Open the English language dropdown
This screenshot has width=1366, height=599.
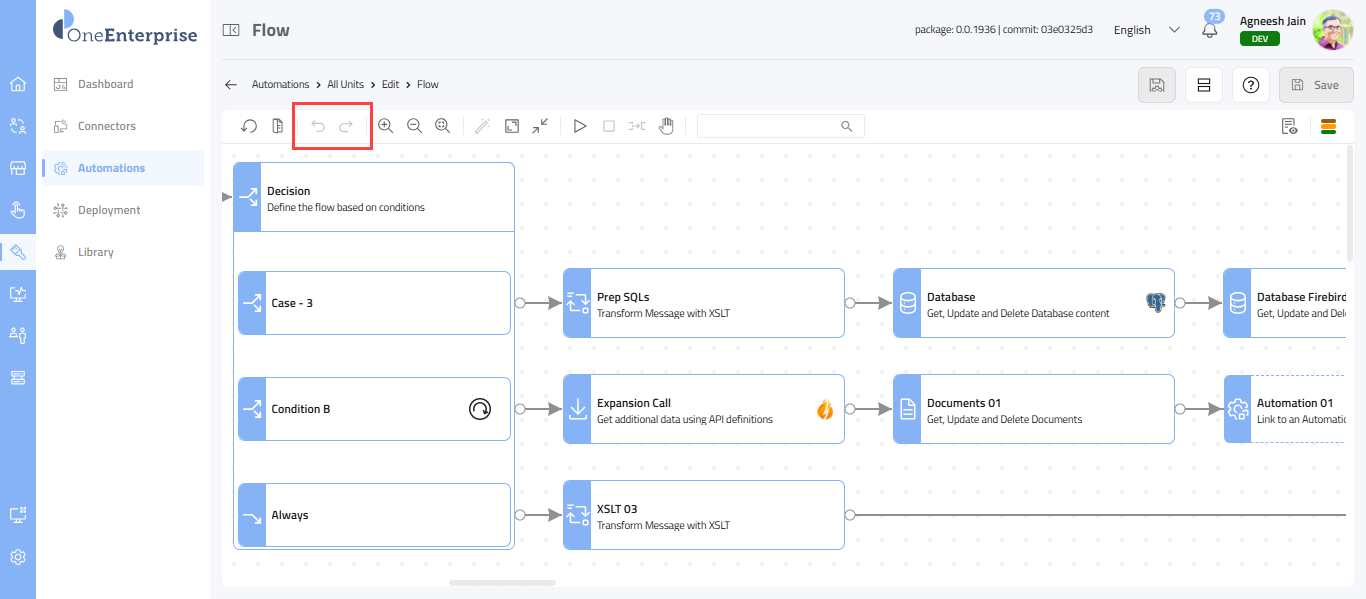click(x=1147, y=30)
